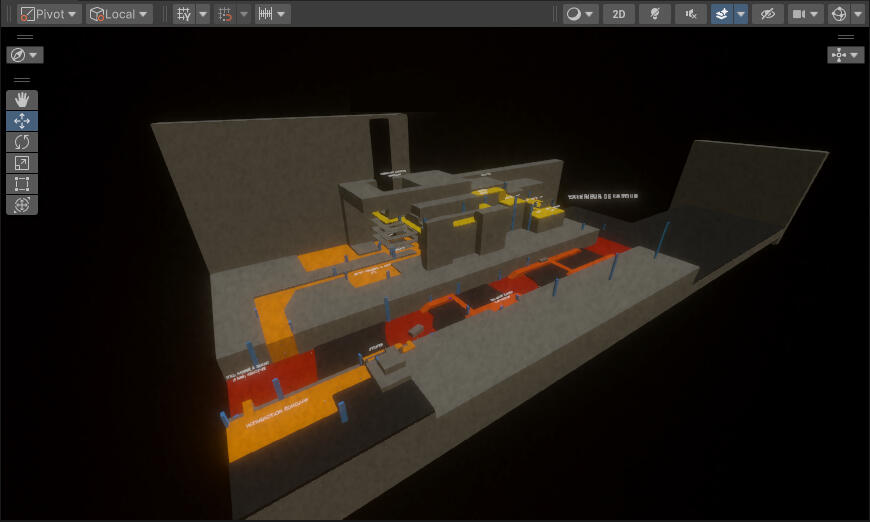Select the Hand (View) tool
870x522 pixels.
coord(22,100)
